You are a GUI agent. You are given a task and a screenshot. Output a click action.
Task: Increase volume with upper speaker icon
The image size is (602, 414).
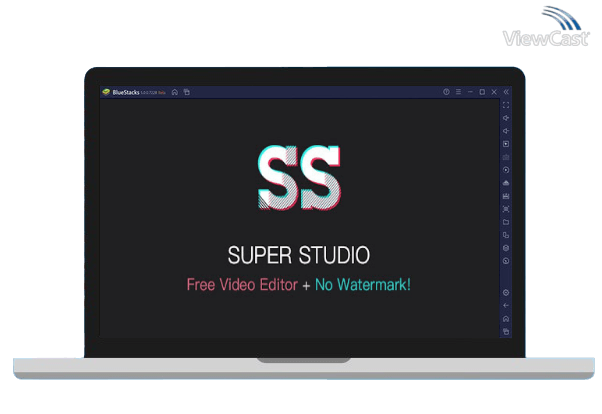pos(506,118)
